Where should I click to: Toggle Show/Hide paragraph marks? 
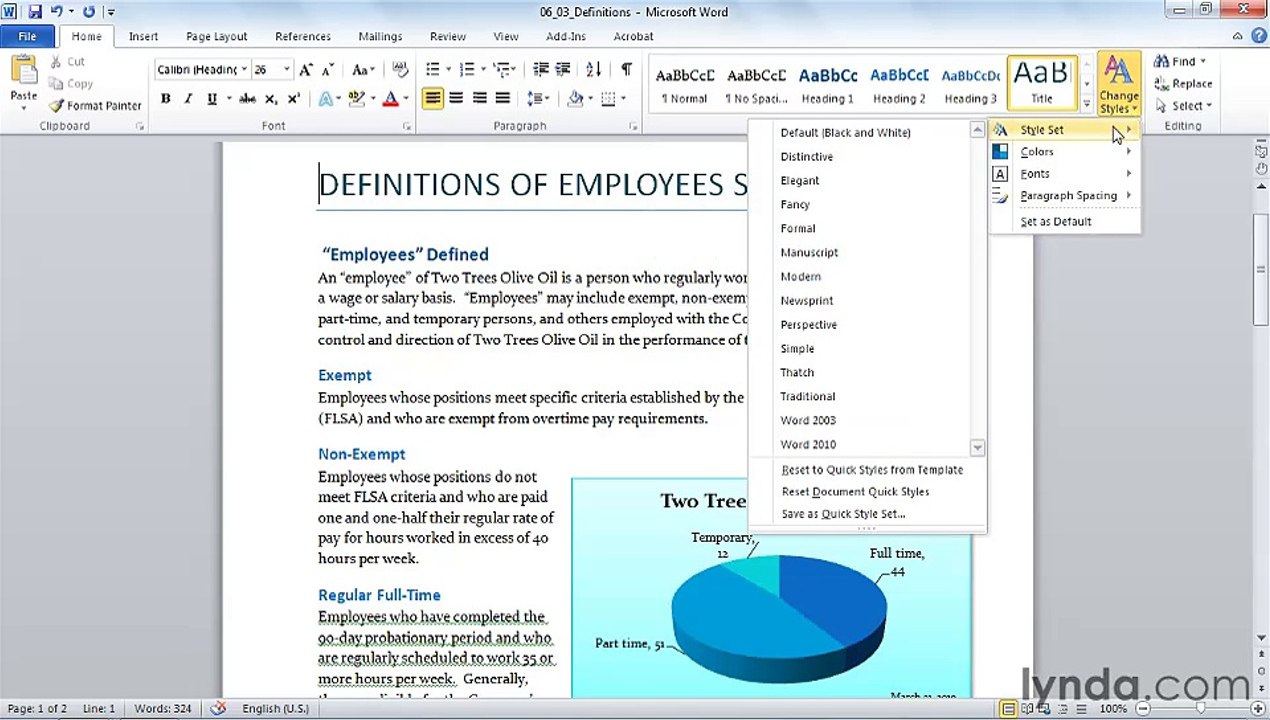[626, 70]
